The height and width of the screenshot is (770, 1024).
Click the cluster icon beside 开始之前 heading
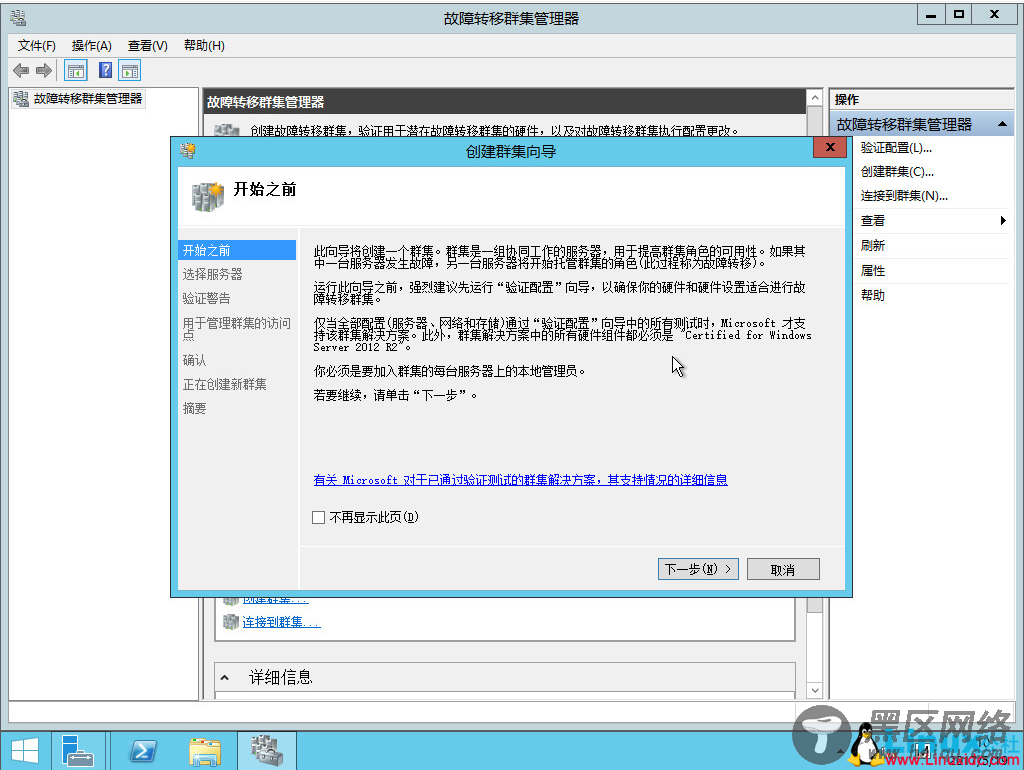[208, 197]
